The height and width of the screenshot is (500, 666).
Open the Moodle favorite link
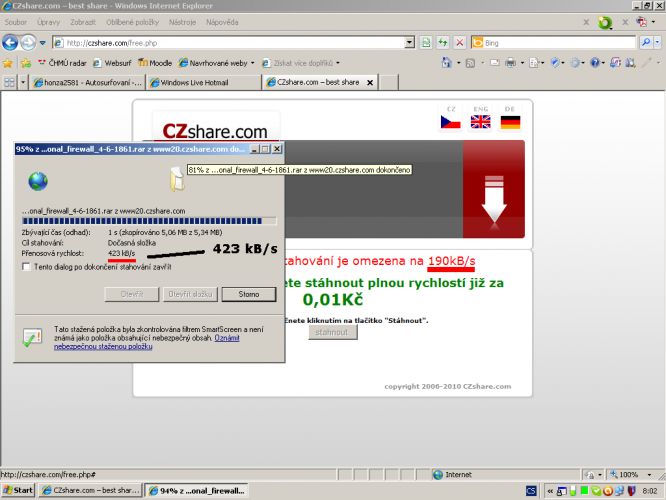click(155, 63)
